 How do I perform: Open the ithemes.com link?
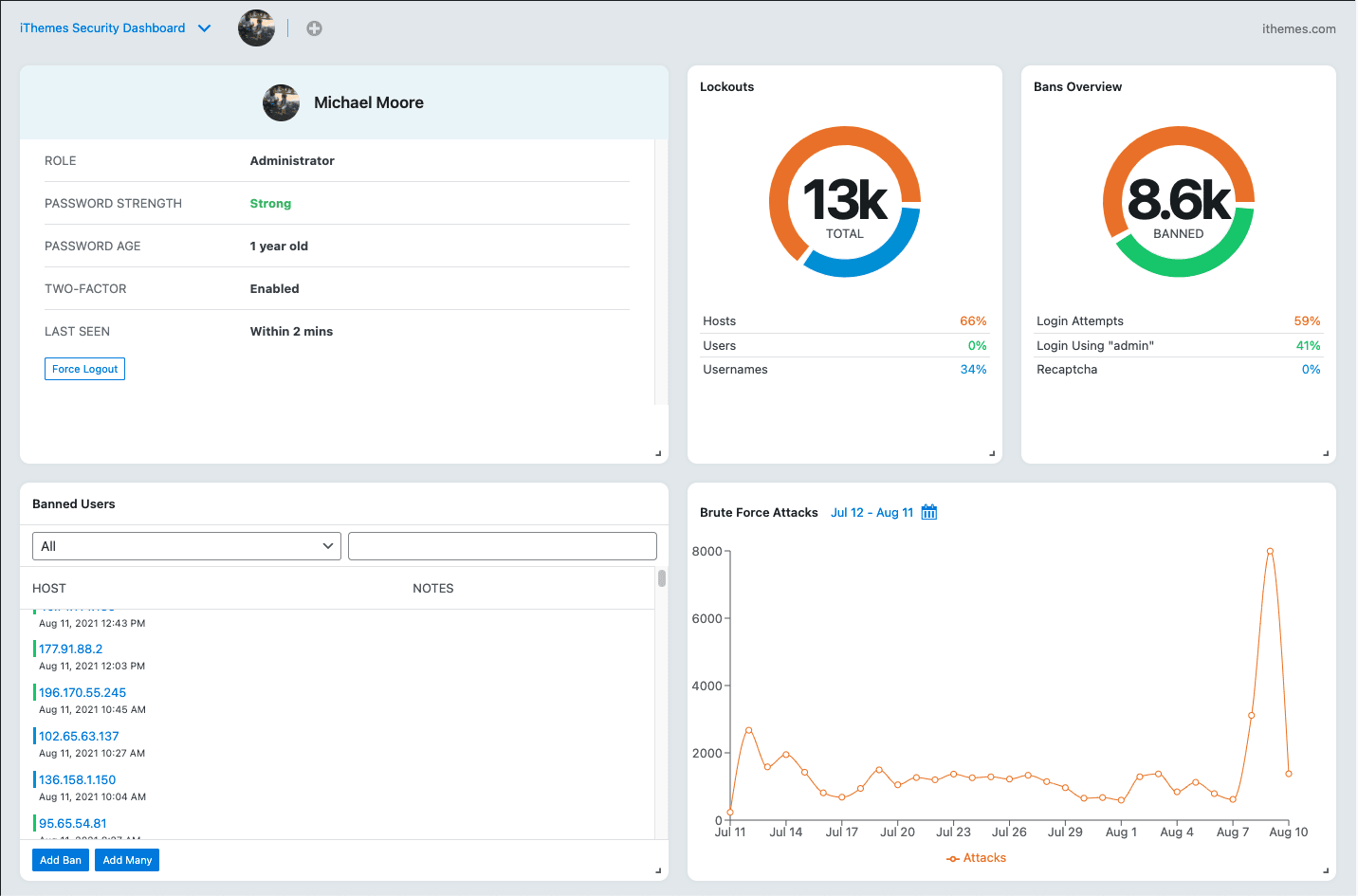point(1298,27)
